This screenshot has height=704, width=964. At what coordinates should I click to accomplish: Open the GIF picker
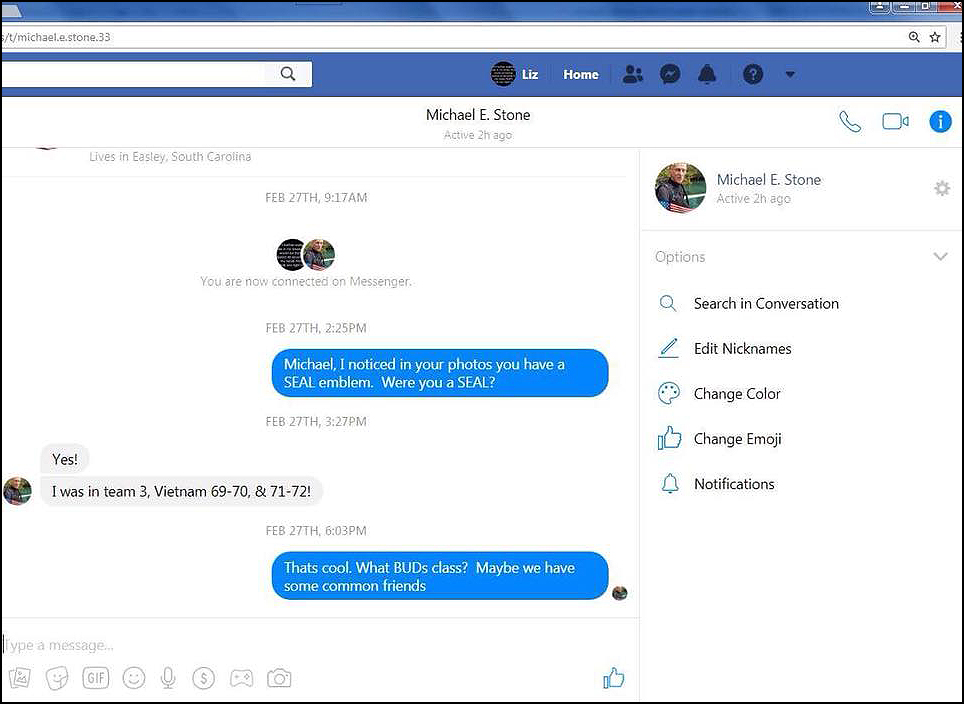pyautogui.click(x=96, y=678)
